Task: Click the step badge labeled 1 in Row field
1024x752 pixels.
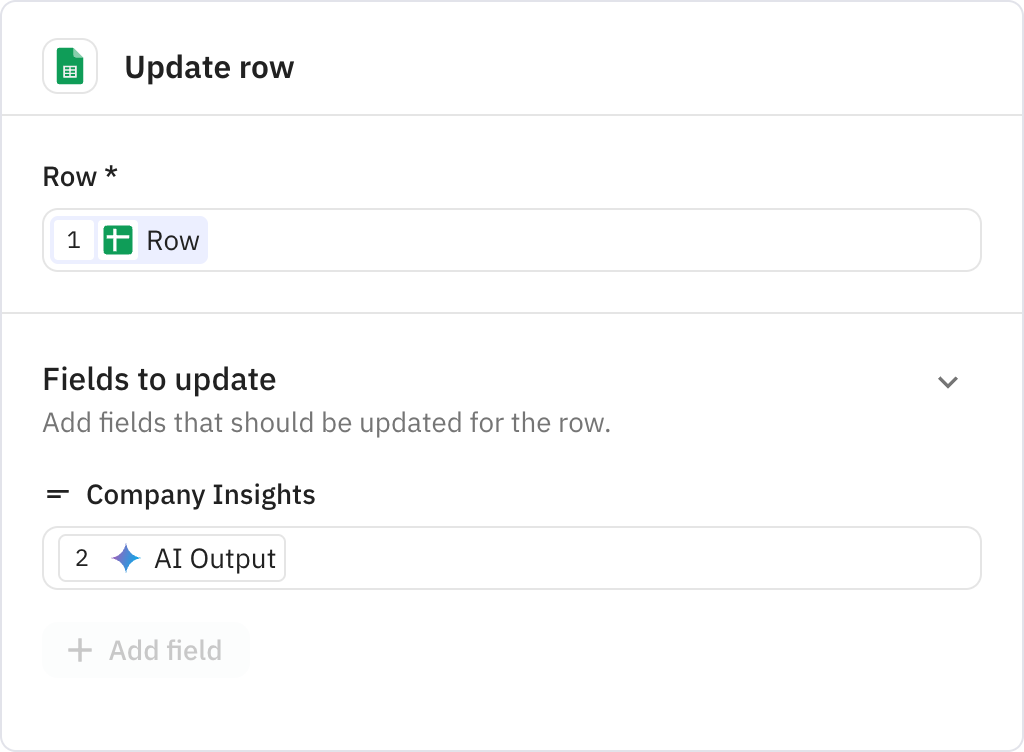Action: point(74,240)
